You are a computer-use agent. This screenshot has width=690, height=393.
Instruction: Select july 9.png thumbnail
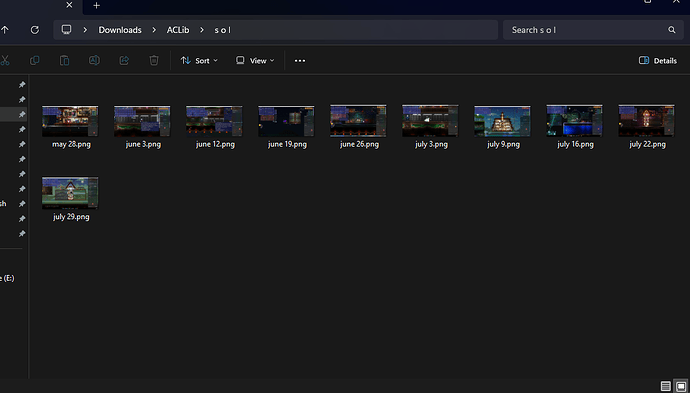pos(502,121)
